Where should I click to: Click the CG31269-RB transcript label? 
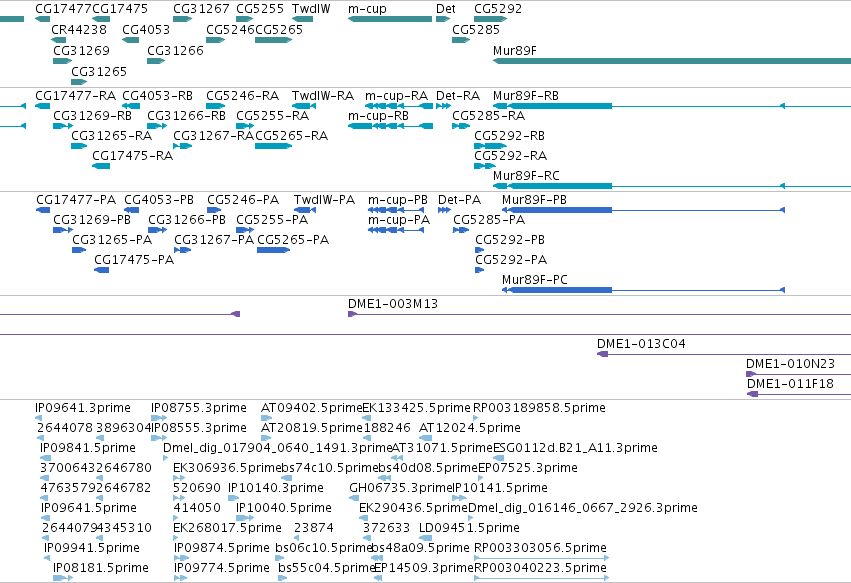click(x=92, y=116)
